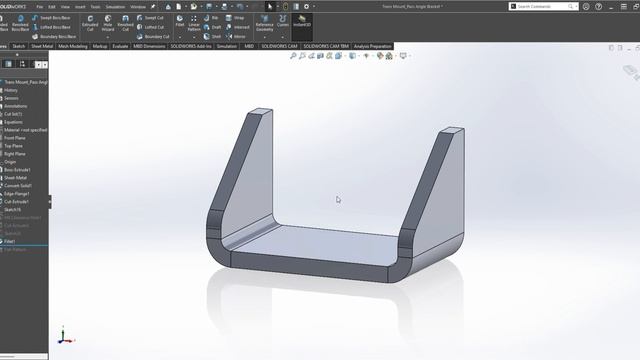Screen dimensions: 640x360
Task: Open the Hole Wizard tool
Action: coord(108,23)
